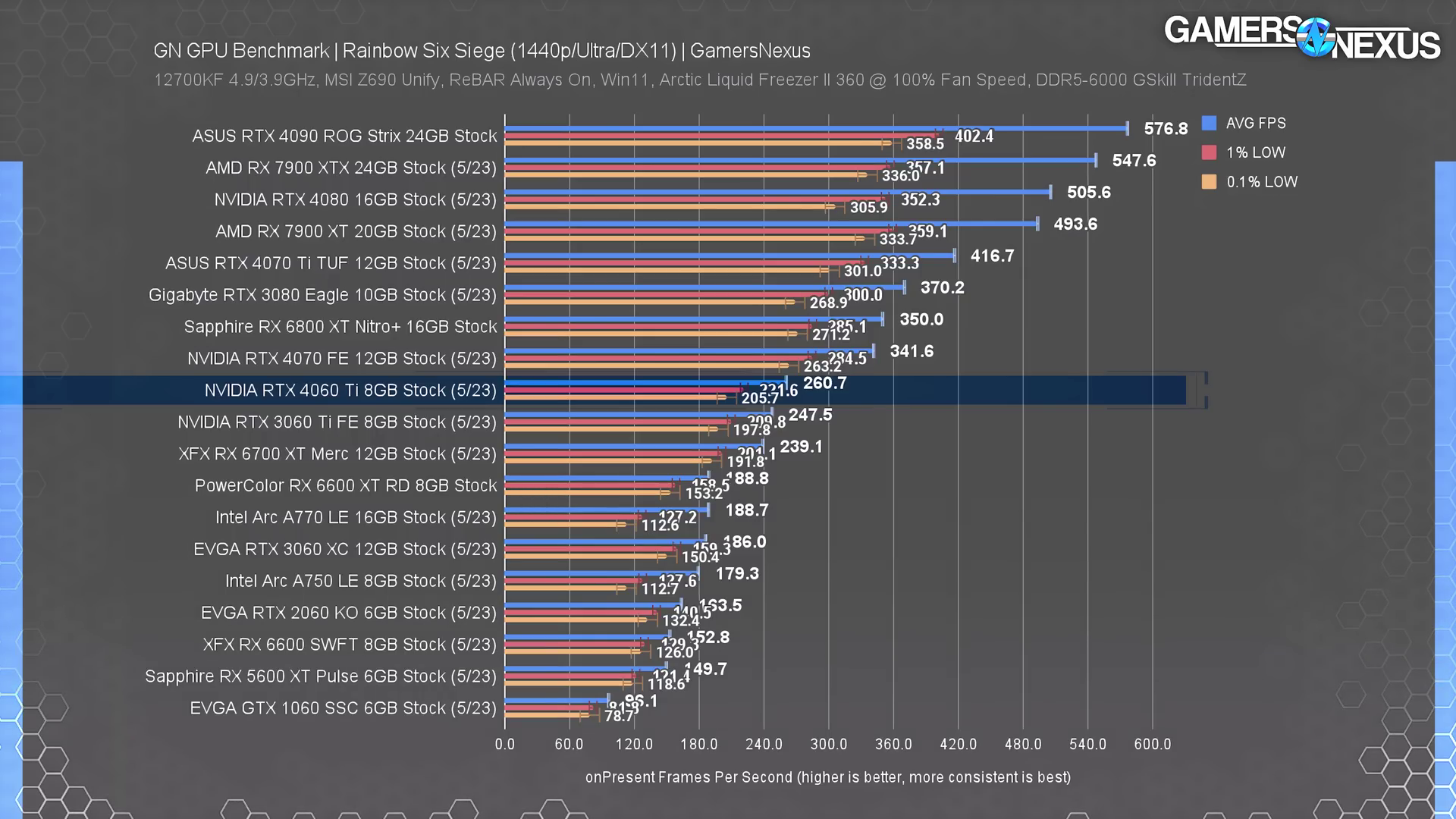The width and height of the screenshot is (1456, 819).
Task: Click the GamersNexus logo icon
Action: click(1315, 37)
